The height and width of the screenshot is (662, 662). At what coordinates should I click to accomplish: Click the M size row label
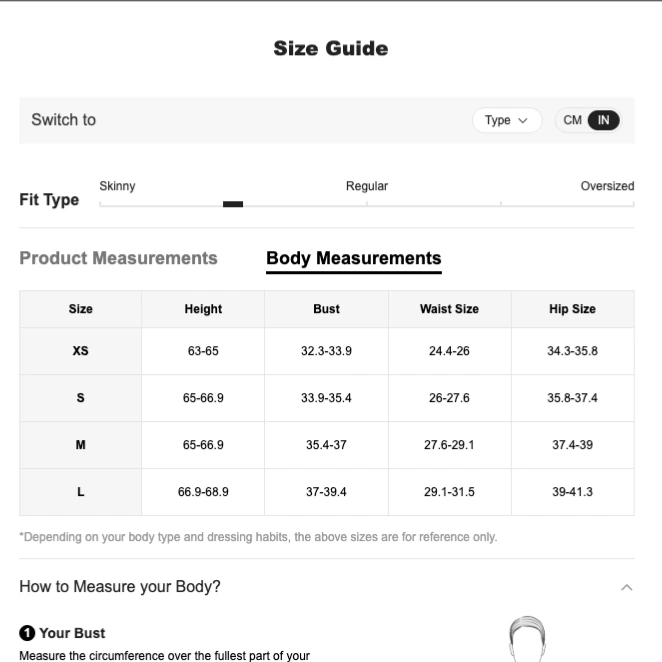click(x=80, y=445)
